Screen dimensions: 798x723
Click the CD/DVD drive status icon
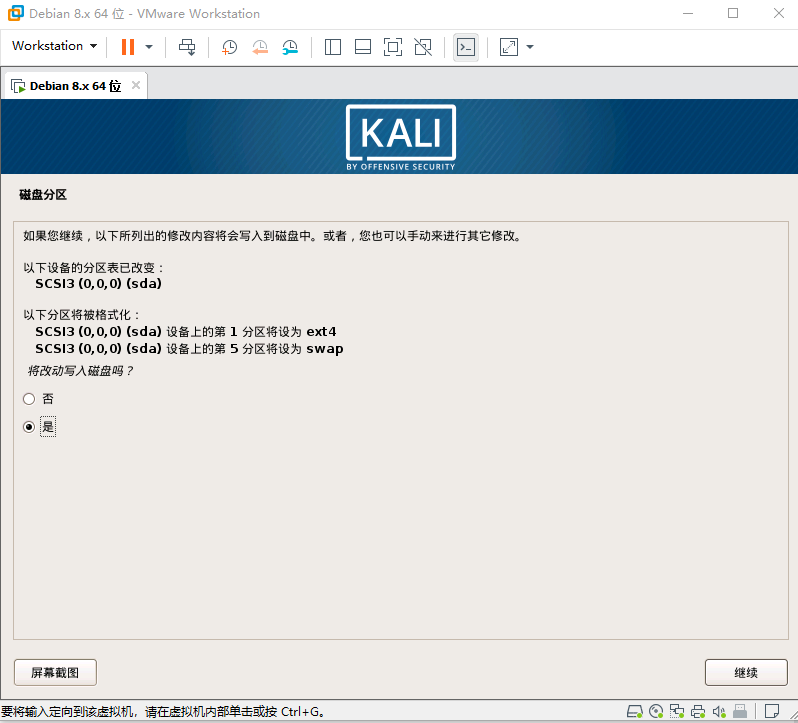point(656,711)
